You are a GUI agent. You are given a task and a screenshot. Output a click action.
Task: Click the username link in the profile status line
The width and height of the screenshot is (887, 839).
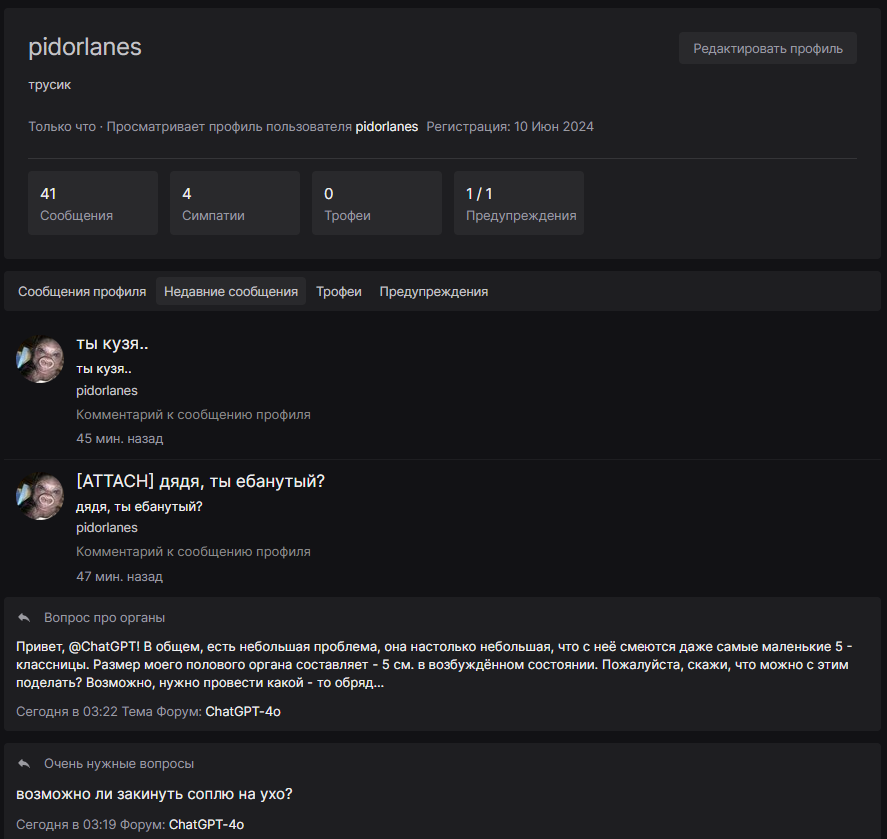387,127
